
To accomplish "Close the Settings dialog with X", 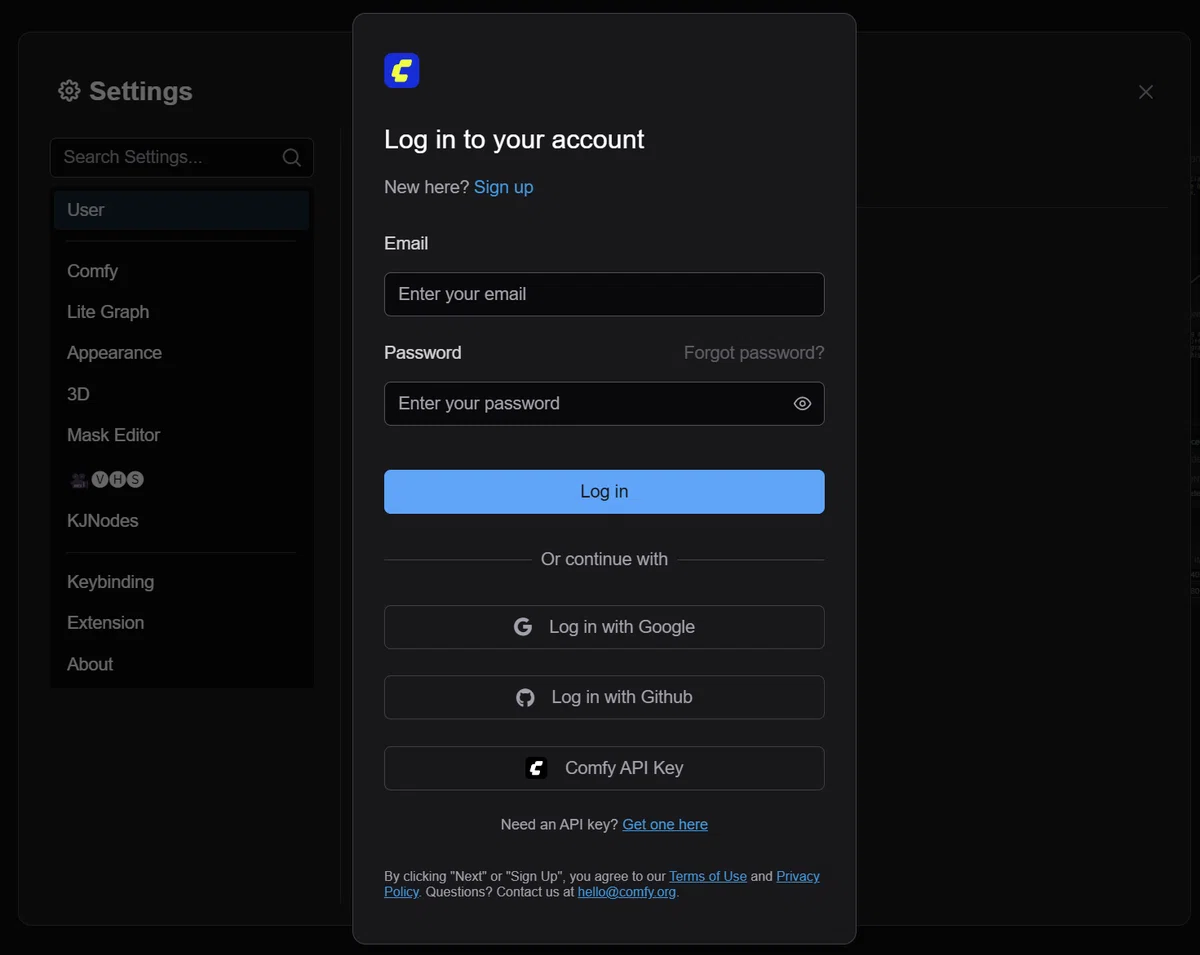I will [x=1146, y=92].
